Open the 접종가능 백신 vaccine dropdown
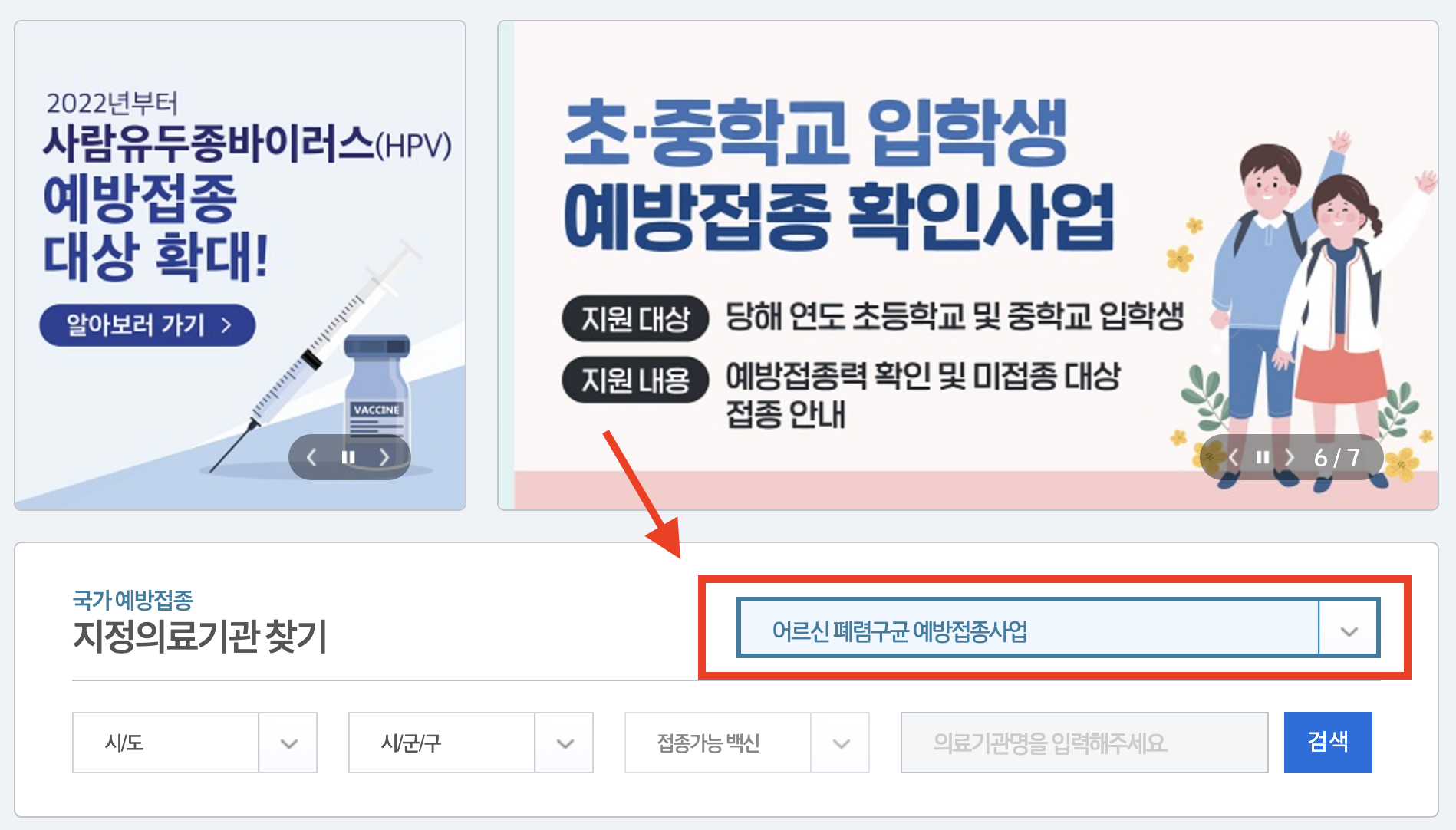Image resolution: width=1456 pixels, height=830 pixels. pos(747,743)
